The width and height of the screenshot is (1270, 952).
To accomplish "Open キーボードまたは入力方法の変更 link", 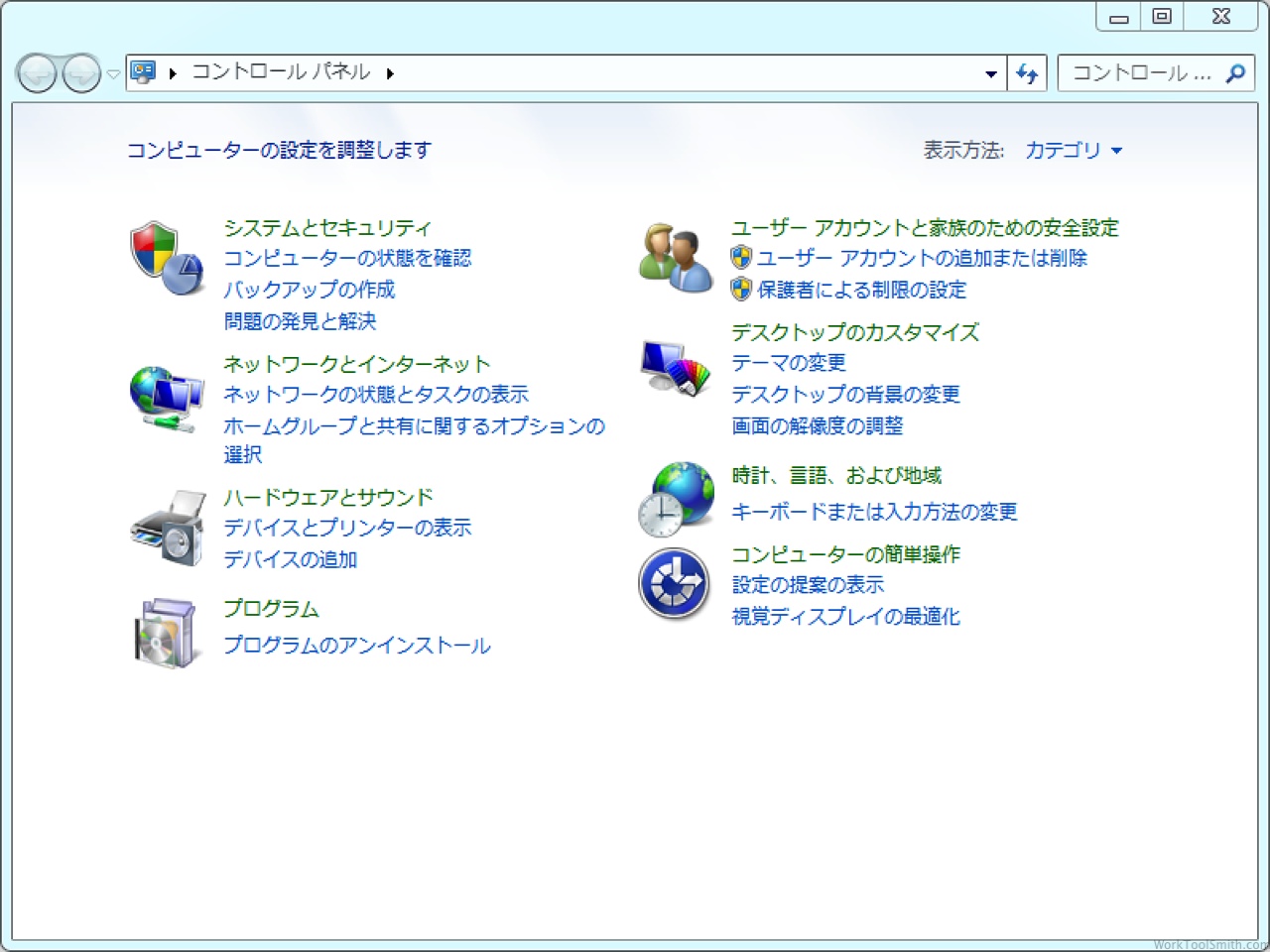I will click(874, 512).
